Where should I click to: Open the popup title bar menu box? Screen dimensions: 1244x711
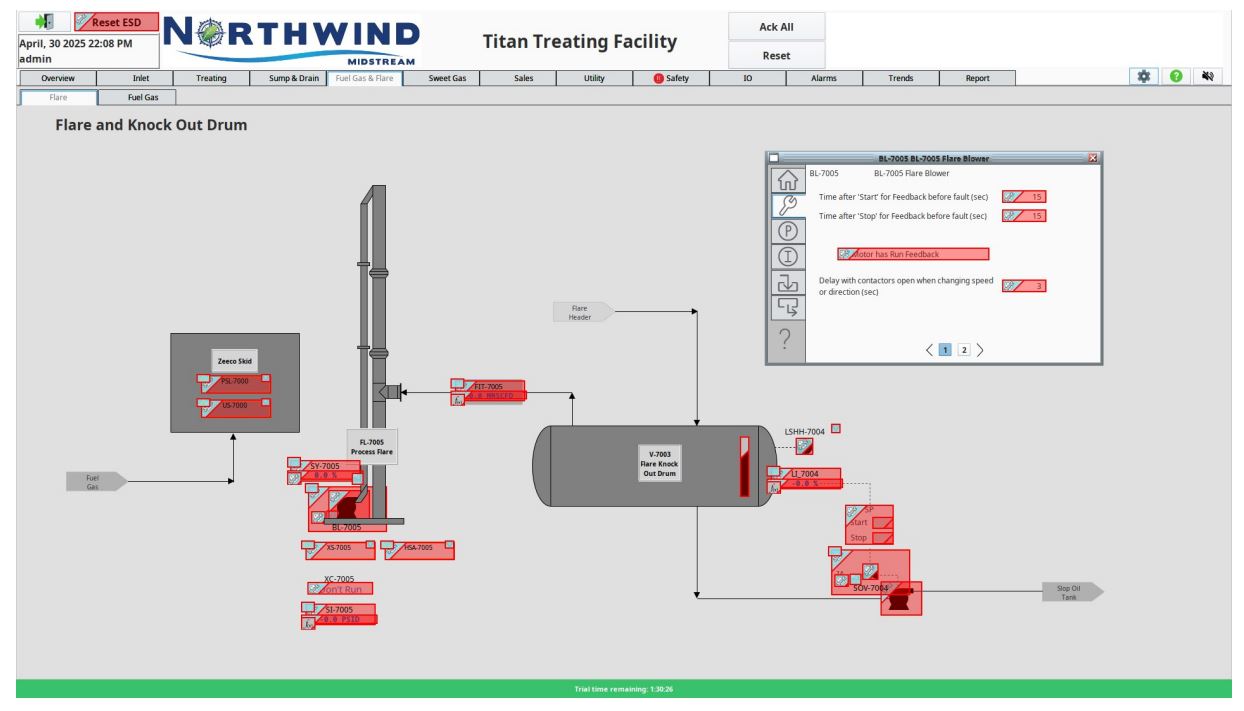773,158
